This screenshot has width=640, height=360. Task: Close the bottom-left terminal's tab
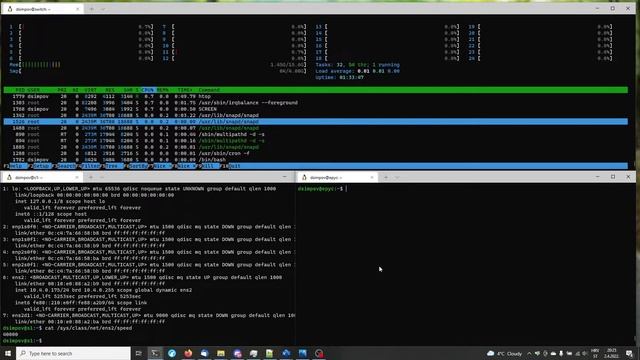click(x=77, y=177)
